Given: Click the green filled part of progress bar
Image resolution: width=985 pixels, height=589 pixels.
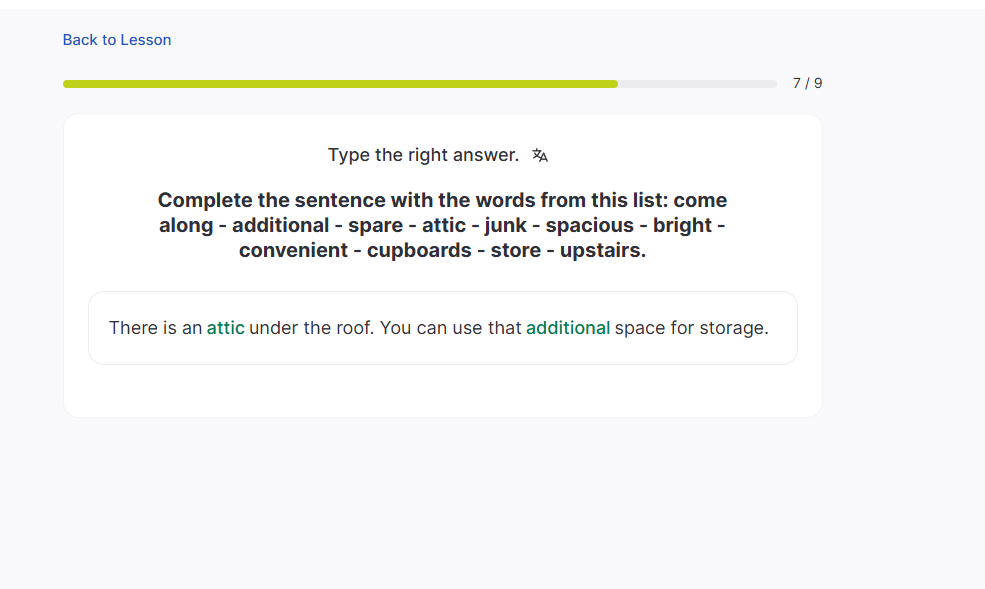Looking at the screenshot, I should [340, 84].
